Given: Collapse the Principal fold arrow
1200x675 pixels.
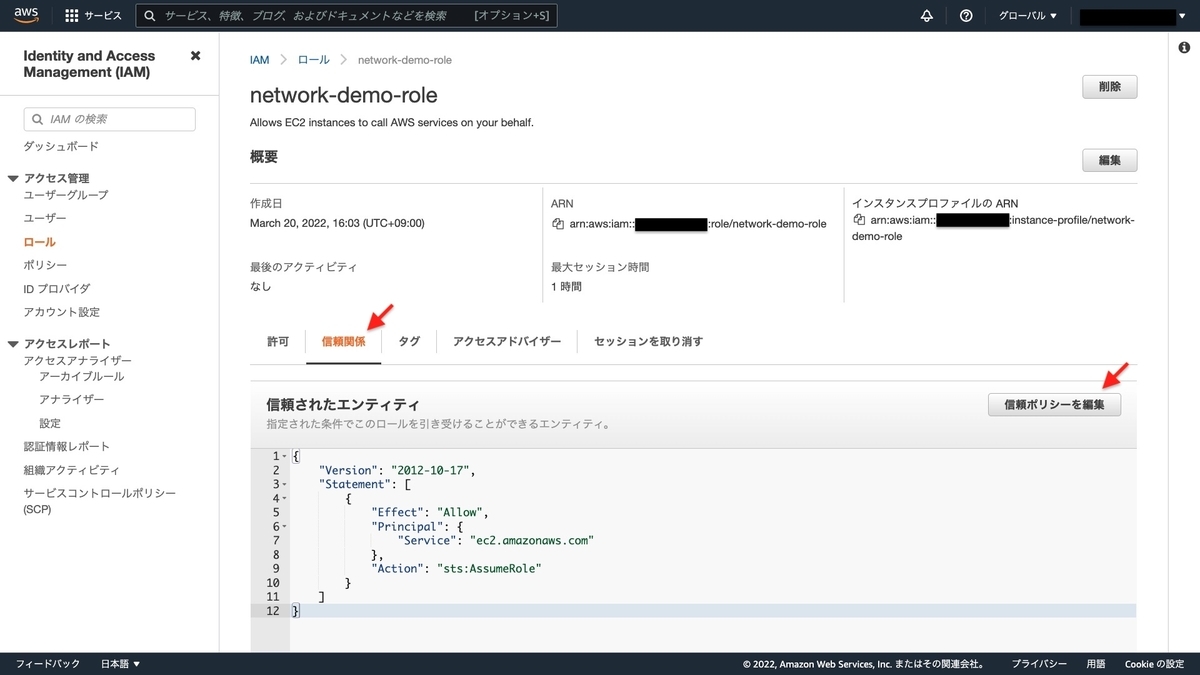Looking at the screenshot, I should [285, 526].
